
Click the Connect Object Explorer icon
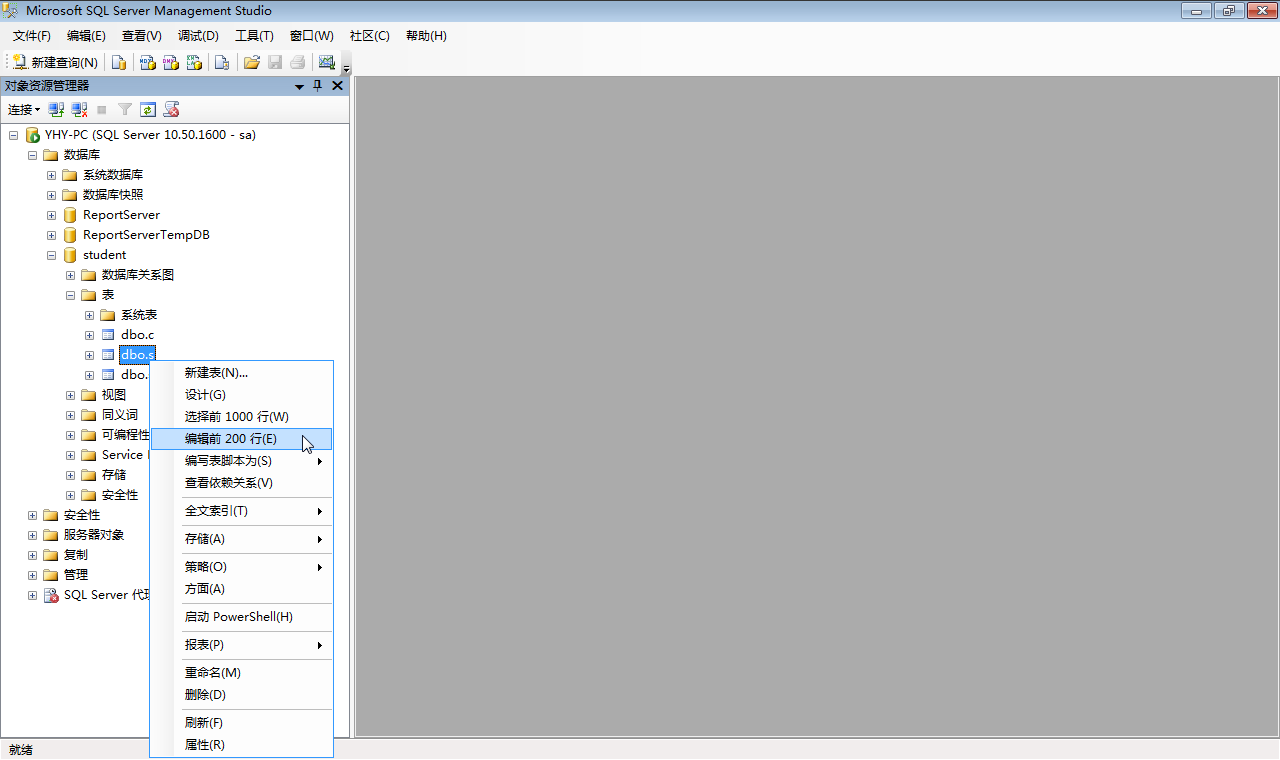coord(57,109)
